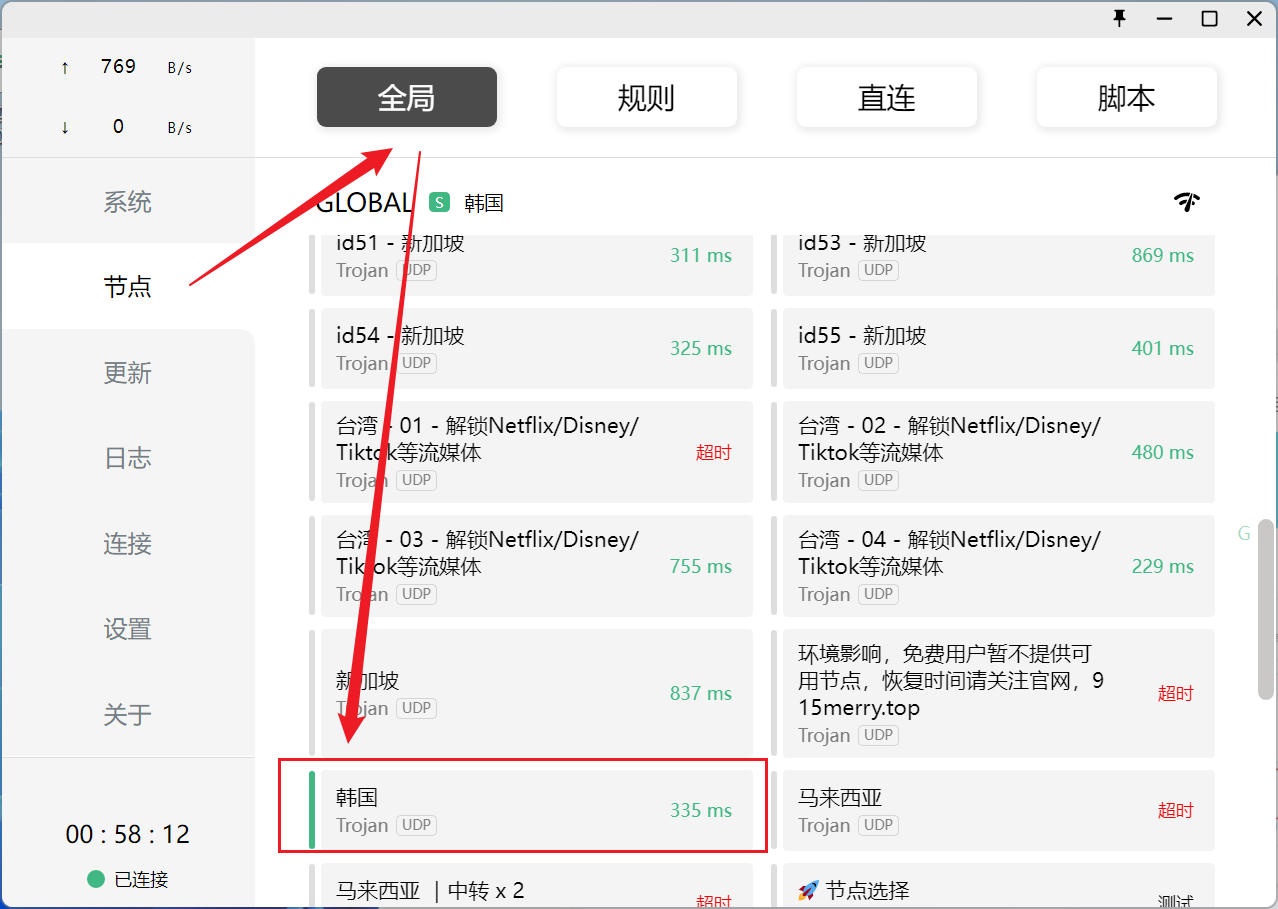Click the green S badge next to GLOBAL

pyautogui.click(x=439, y=202)
